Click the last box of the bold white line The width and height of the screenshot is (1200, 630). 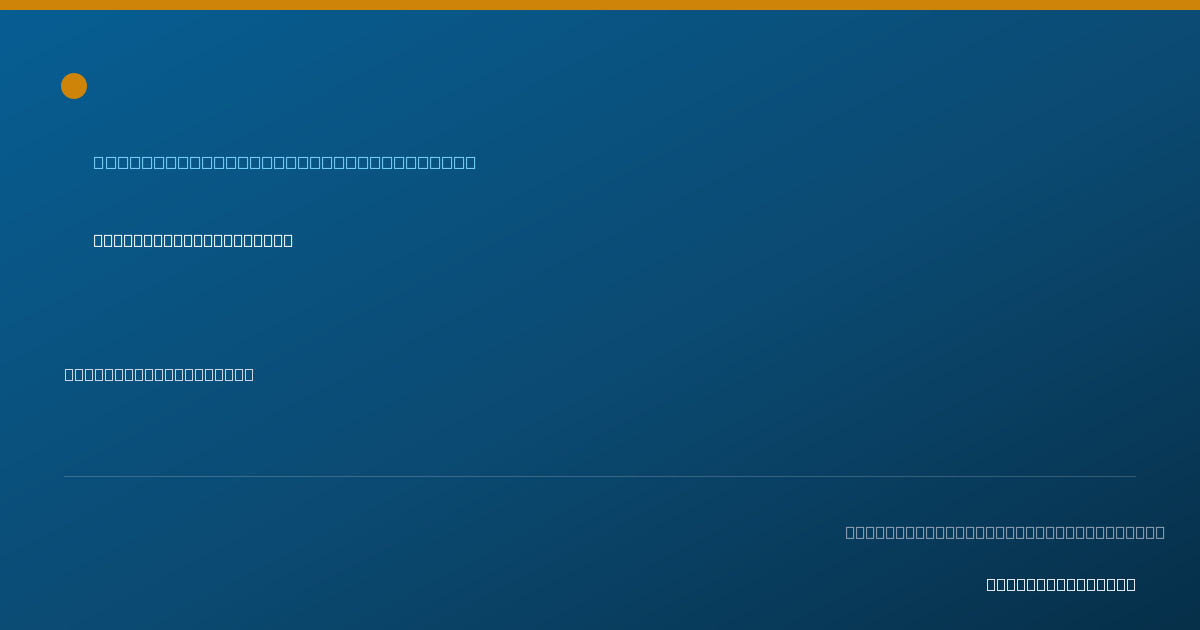[x=288, y=240]
